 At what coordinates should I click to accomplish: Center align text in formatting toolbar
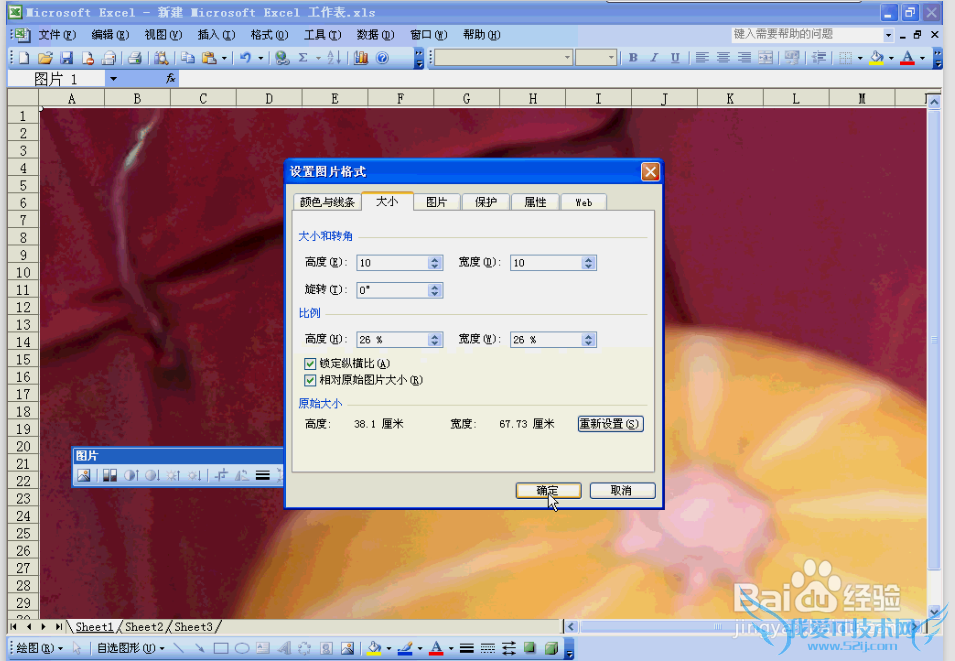[723, 58]
